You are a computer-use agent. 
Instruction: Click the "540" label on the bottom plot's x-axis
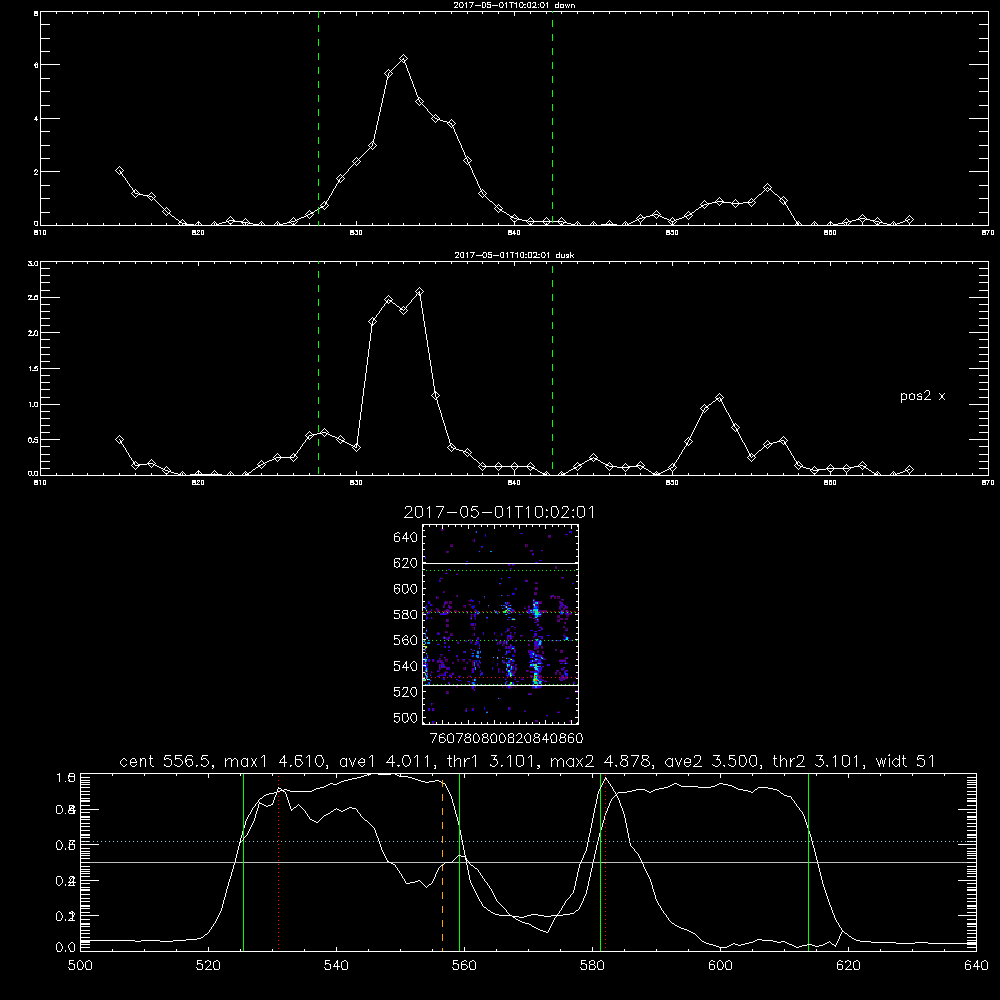click(x=336, y=966)
